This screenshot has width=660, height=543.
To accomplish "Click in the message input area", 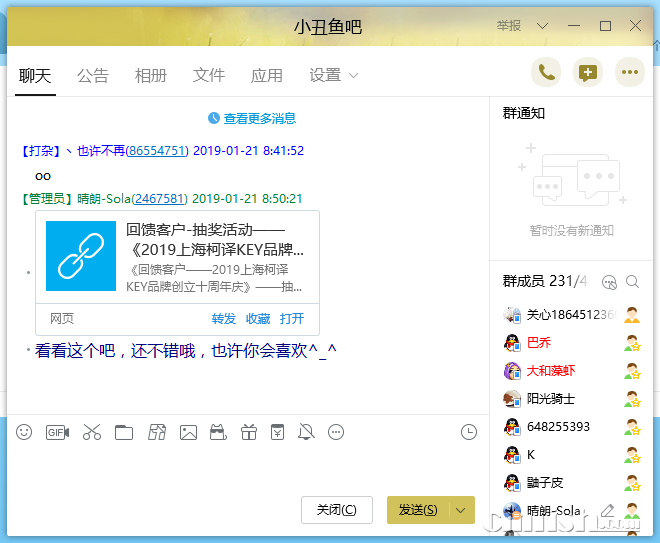I will coord(248,467).
